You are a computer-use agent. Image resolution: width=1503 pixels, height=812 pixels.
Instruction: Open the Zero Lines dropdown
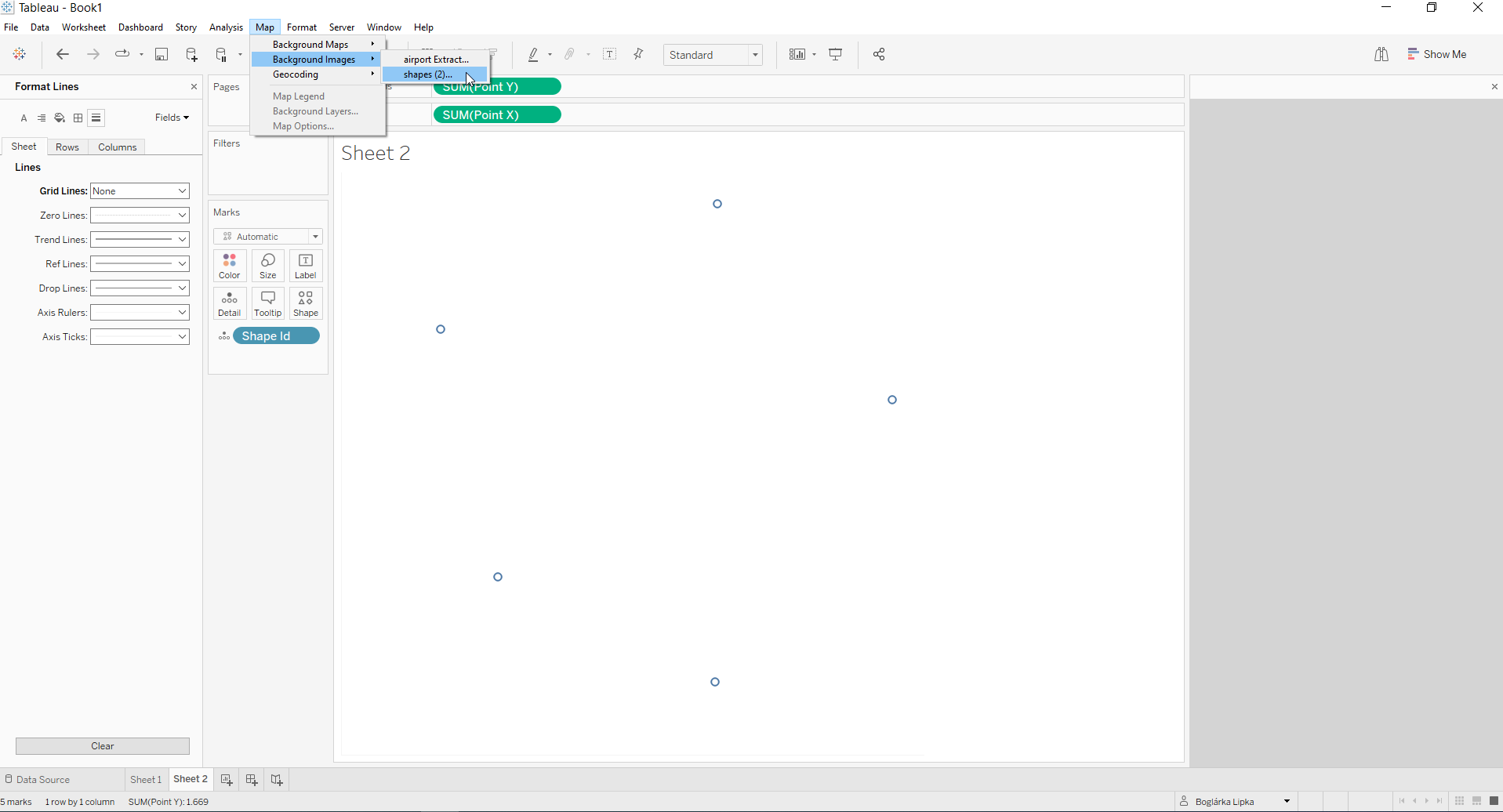point(140,216)
